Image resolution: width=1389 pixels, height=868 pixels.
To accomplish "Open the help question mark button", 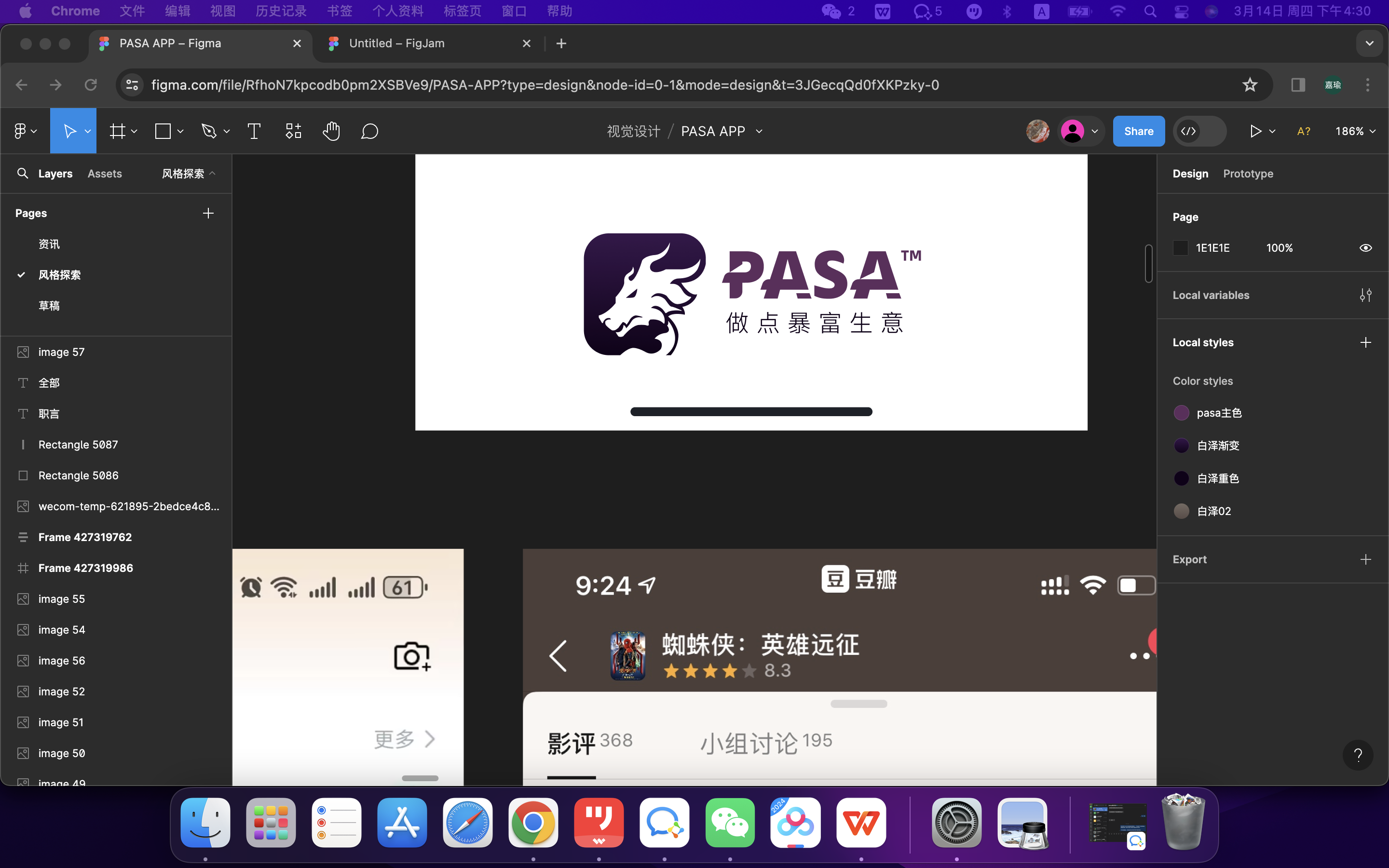I will pyautogui.click(x=1358, y=755).
